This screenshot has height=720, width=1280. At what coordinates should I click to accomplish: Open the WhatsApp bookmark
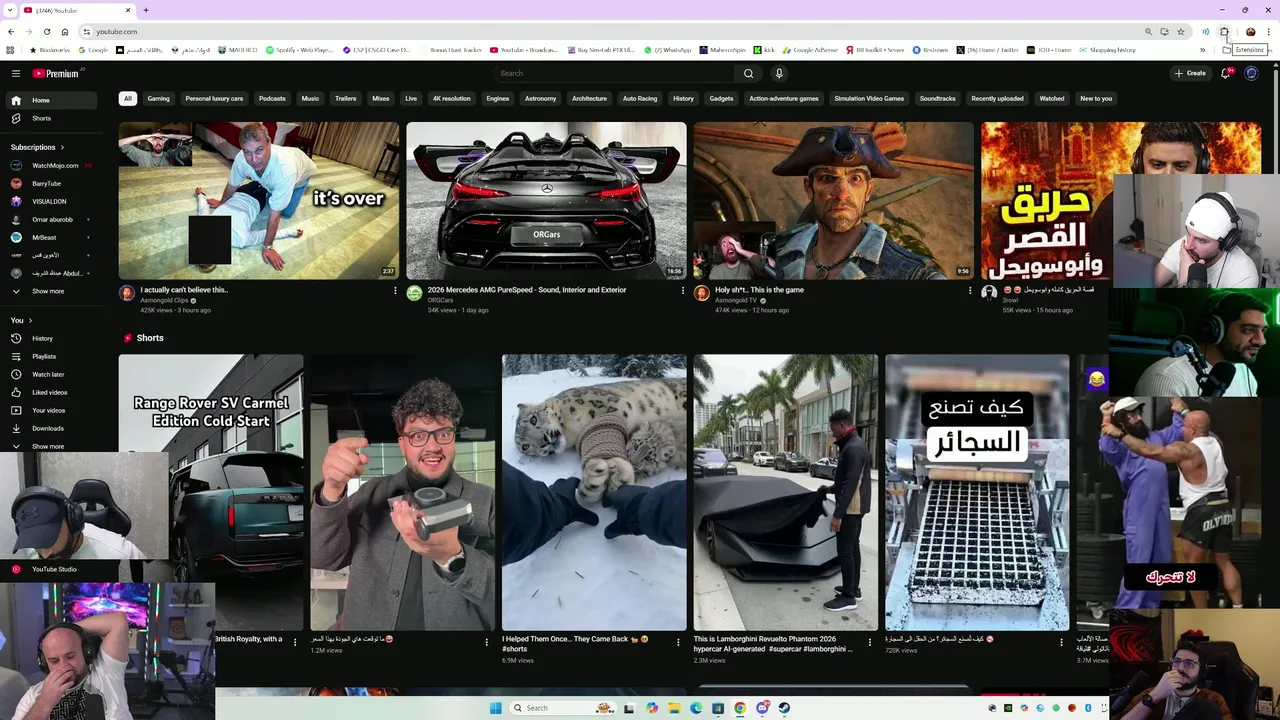click(667, 50)
